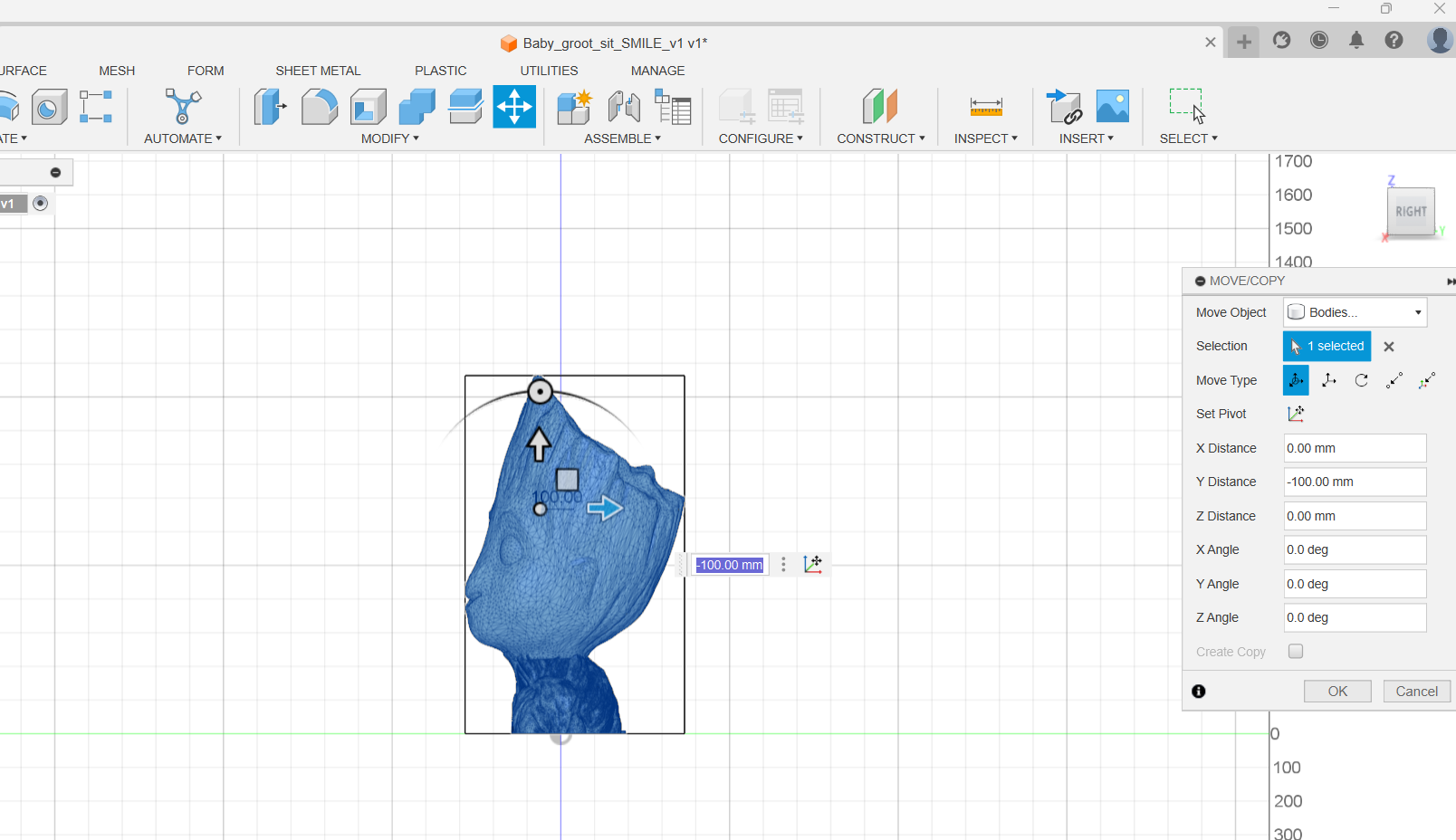Activate the v1 component radio button
1456x840 pixels.
point(40,203)
